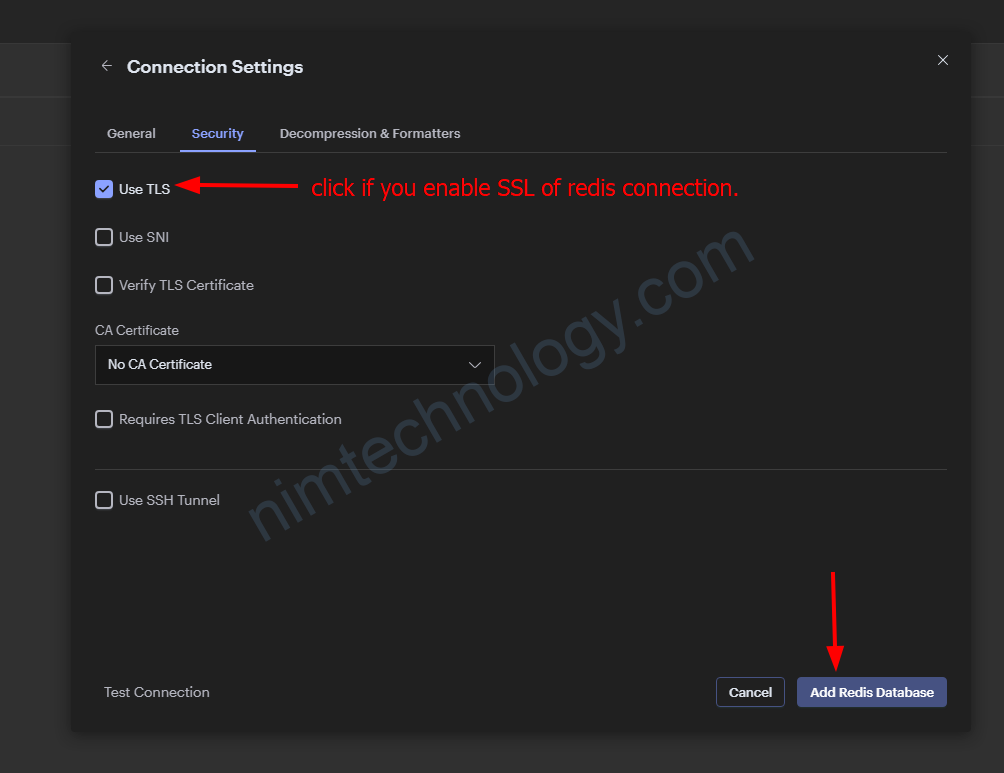Tick the Verify TLS Certificate checkbox
1004x773 pixels.
104,285
